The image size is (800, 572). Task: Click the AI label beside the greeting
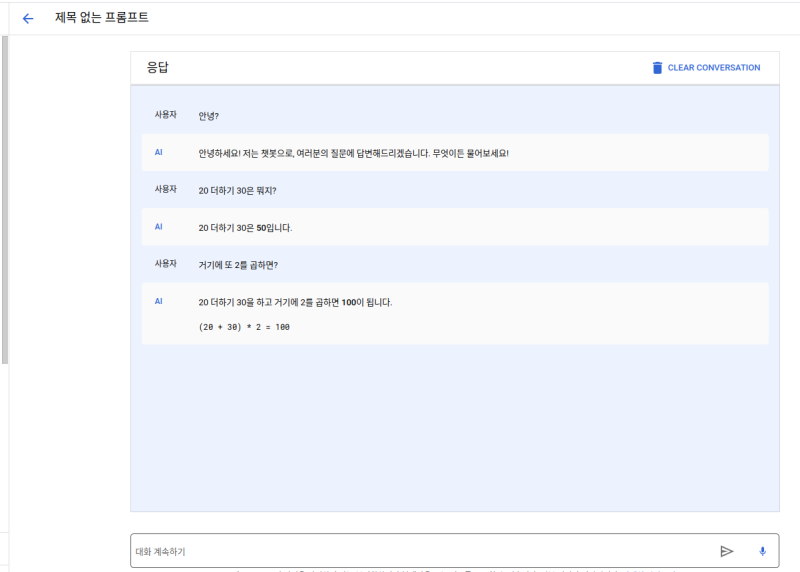tap(158, 152)
